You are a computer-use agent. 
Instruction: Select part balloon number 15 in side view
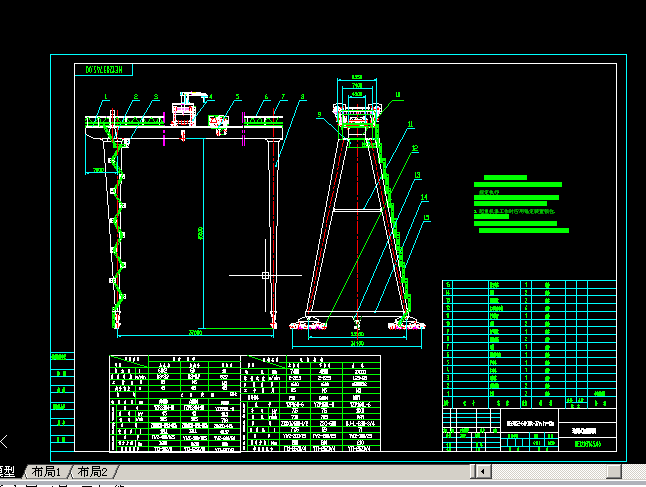pyautogui.click(x=427, y=218)
